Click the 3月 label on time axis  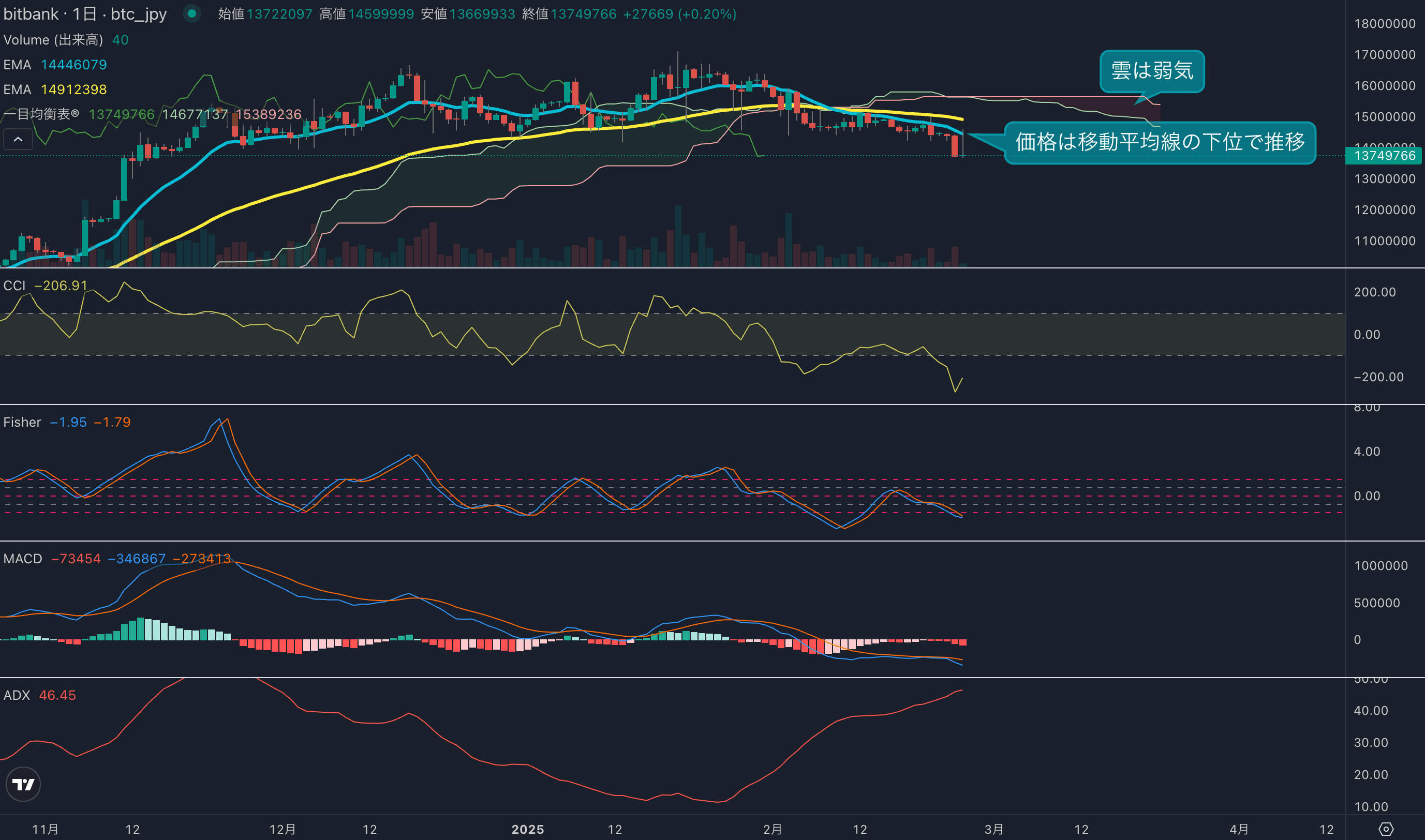coord(993,829)
